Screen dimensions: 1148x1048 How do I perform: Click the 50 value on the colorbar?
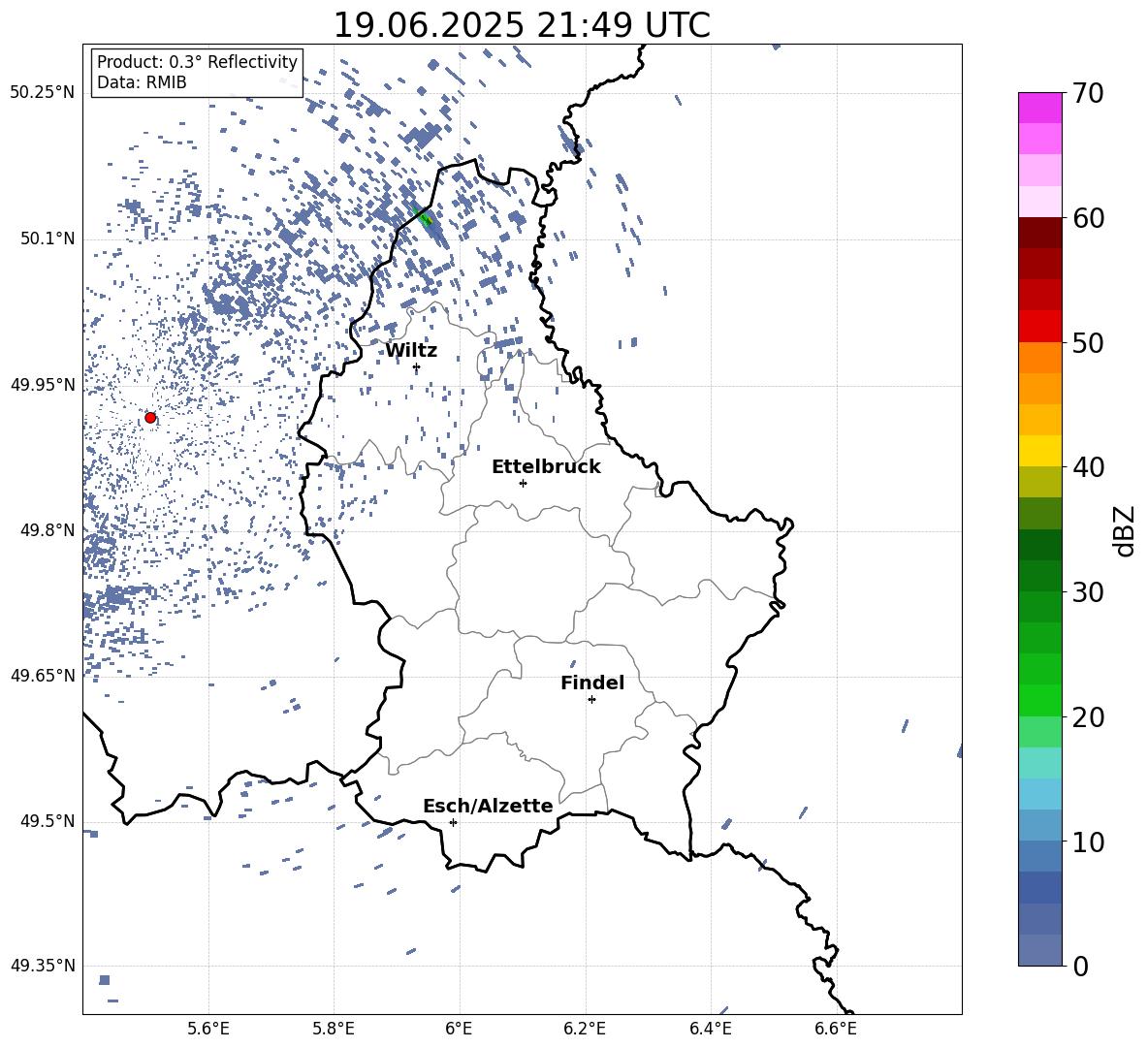coord(1088,342)
